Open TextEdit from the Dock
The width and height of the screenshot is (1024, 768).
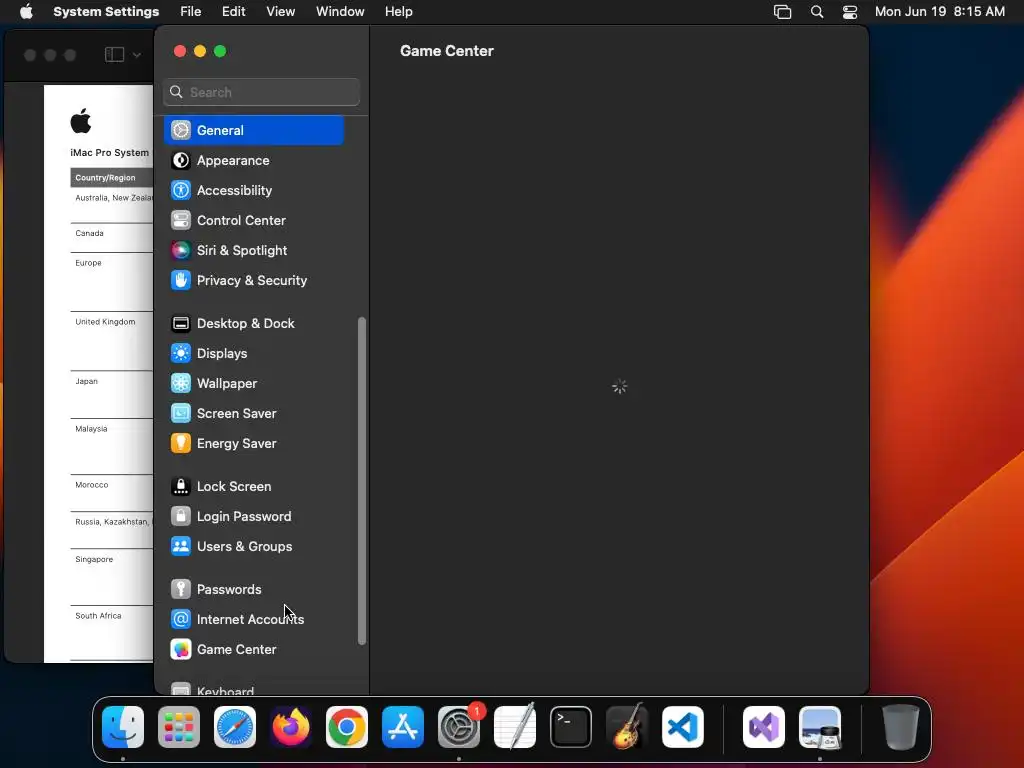tap(515, 727)
